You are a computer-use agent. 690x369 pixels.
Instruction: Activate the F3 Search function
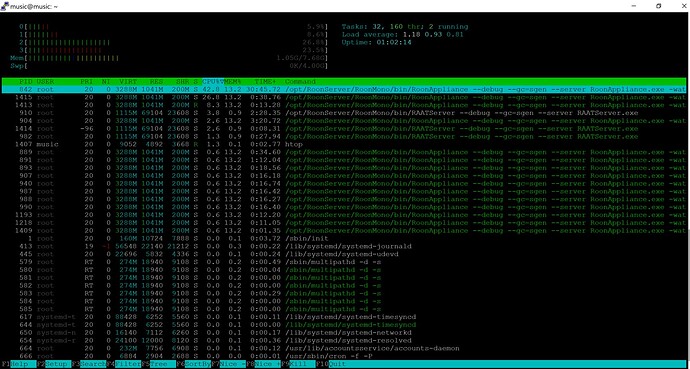(x=88, y=364)
